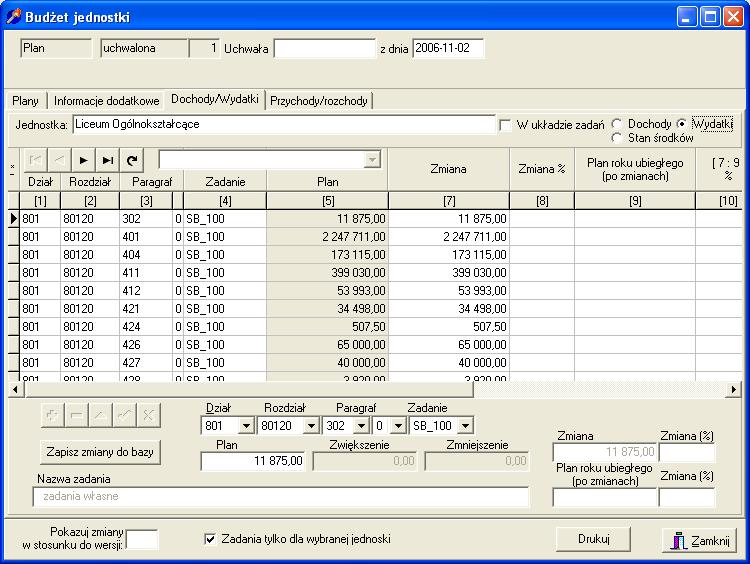This screenshot has width=750, height=564.
Task: Refresh data with the reload navigator icon
Action: 132,160
